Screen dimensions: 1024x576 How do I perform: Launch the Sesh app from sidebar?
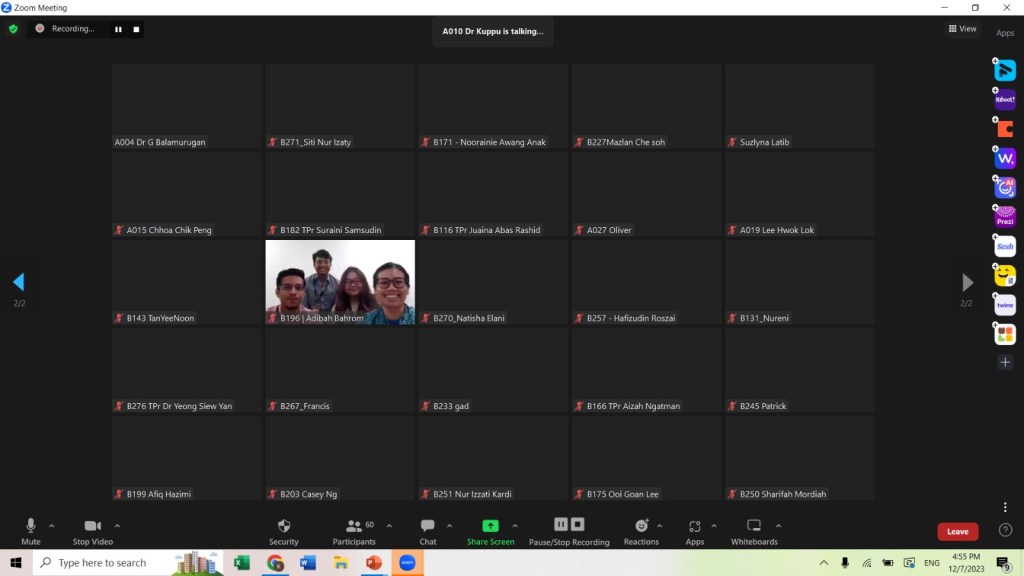[x=1005, y=246]
